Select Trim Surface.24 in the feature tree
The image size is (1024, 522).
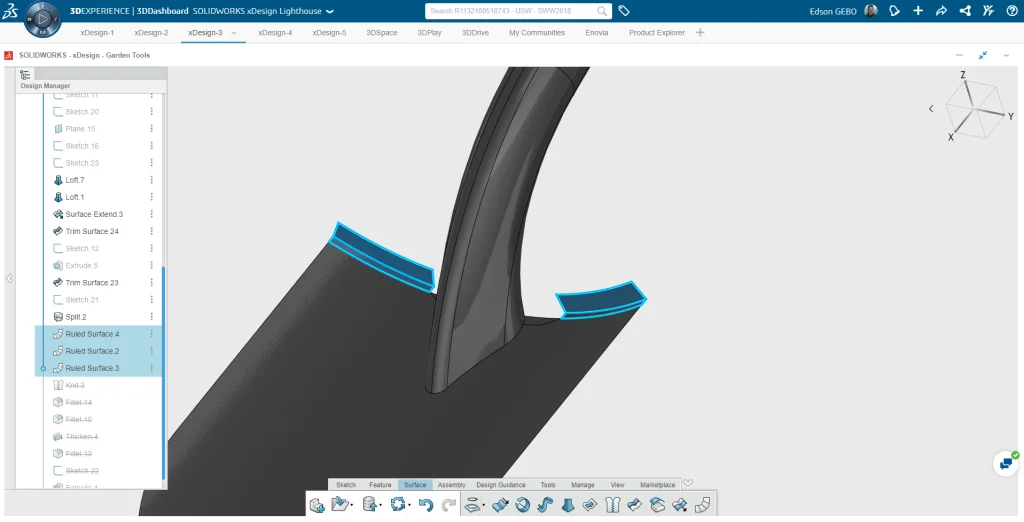point(92,231)
